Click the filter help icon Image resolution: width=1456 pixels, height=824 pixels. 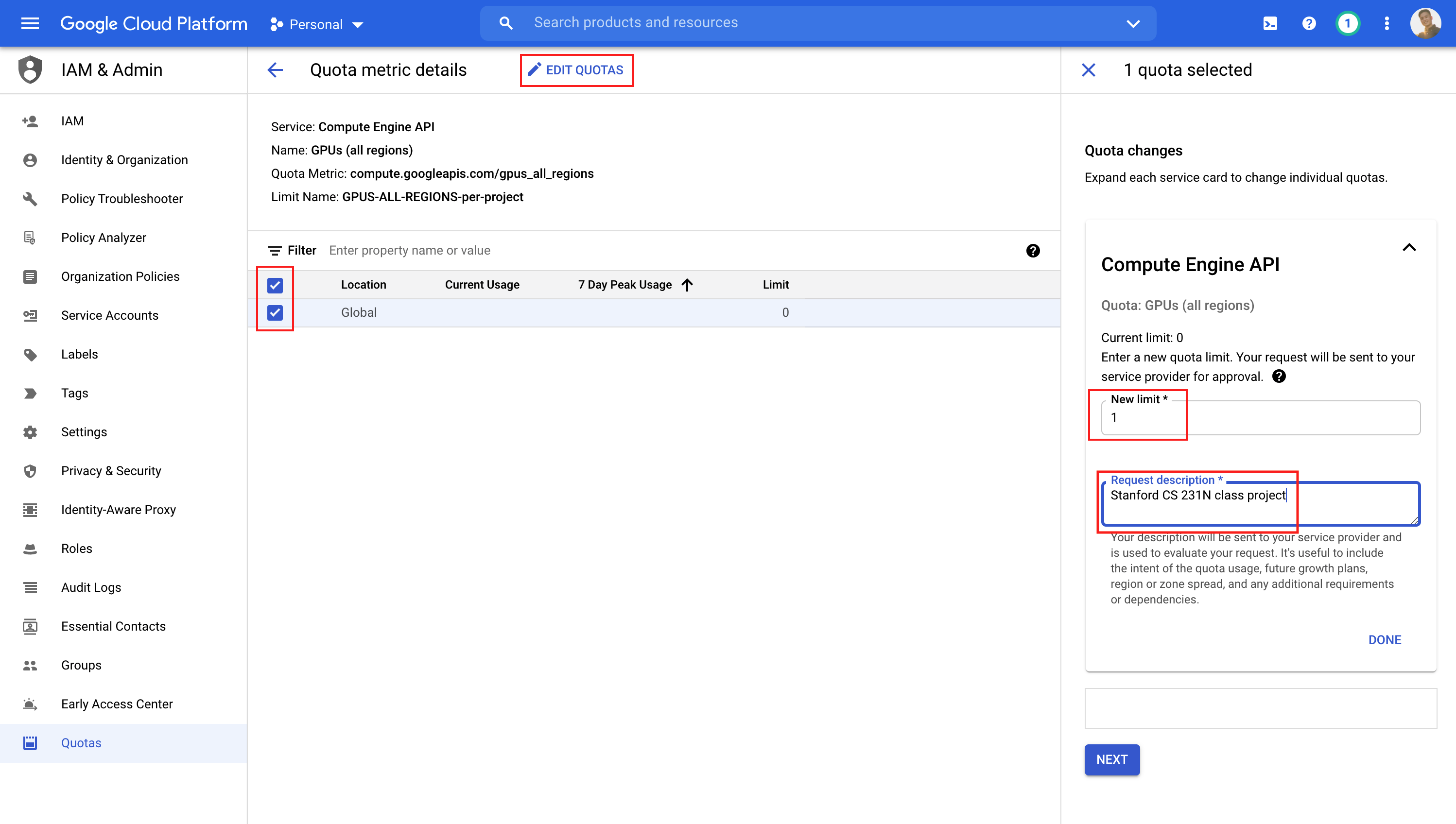coord(1033,250)
